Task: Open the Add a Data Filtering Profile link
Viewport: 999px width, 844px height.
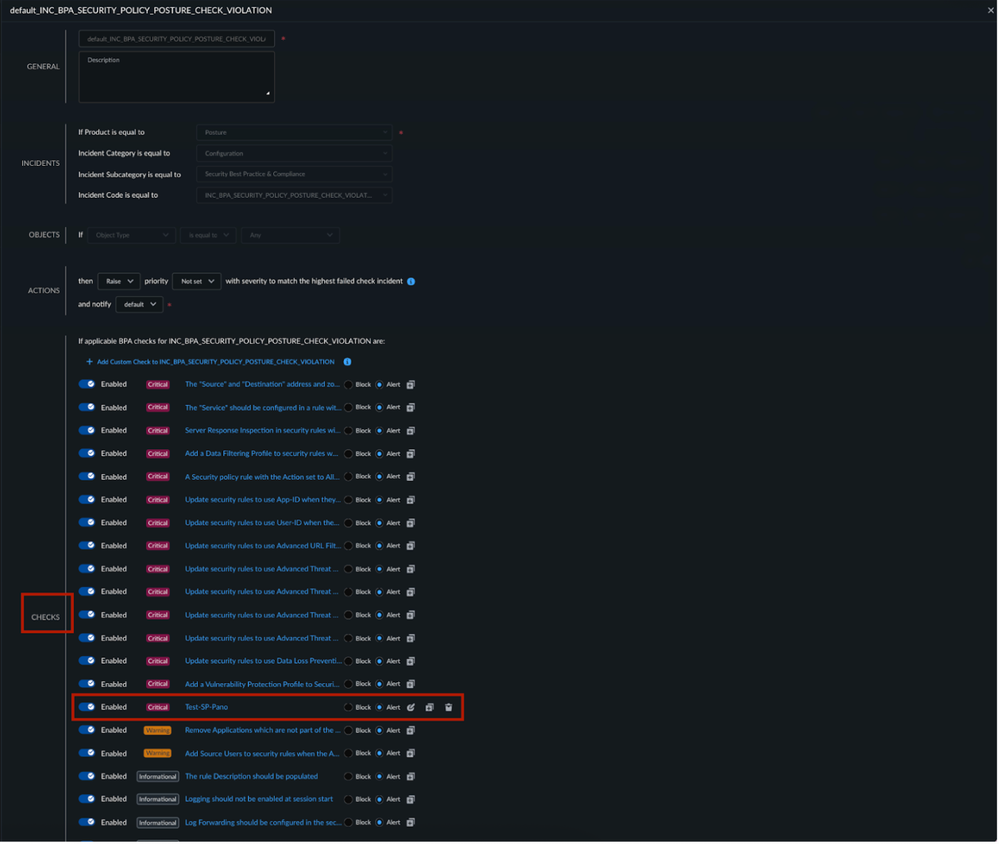Action: [x=262, y=454]
